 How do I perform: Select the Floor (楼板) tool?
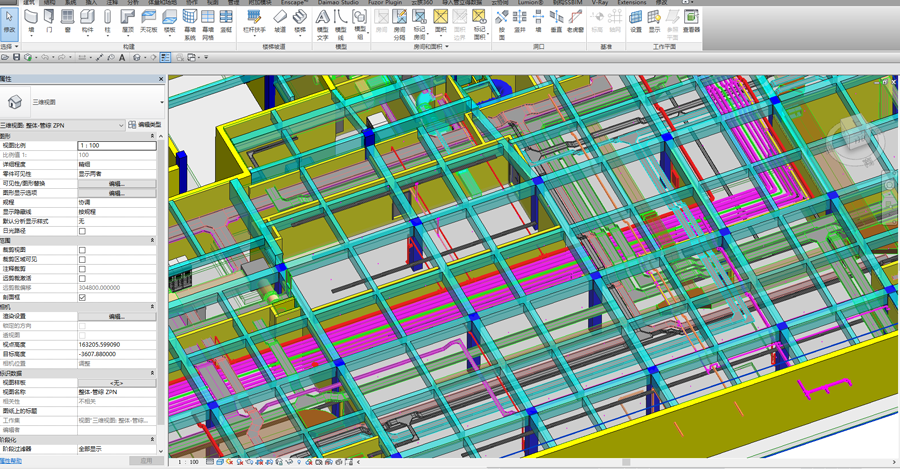click(169, 21)
